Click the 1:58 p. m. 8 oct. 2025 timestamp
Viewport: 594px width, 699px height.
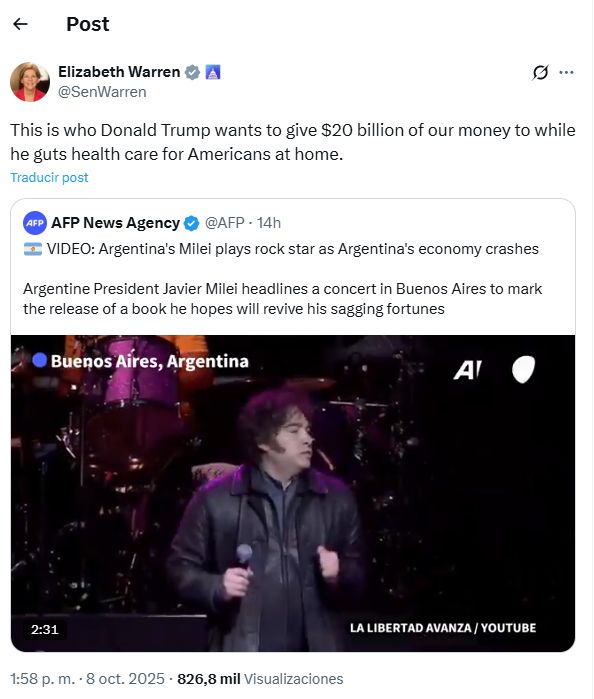click(87, 679)
